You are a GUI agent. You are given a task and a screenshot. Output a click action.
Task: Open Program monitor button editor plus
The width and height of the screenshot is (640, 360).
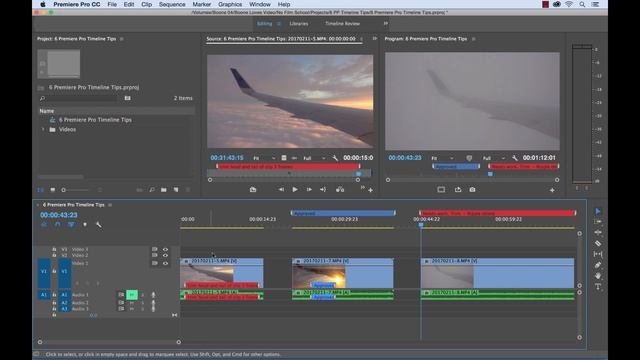552,190
